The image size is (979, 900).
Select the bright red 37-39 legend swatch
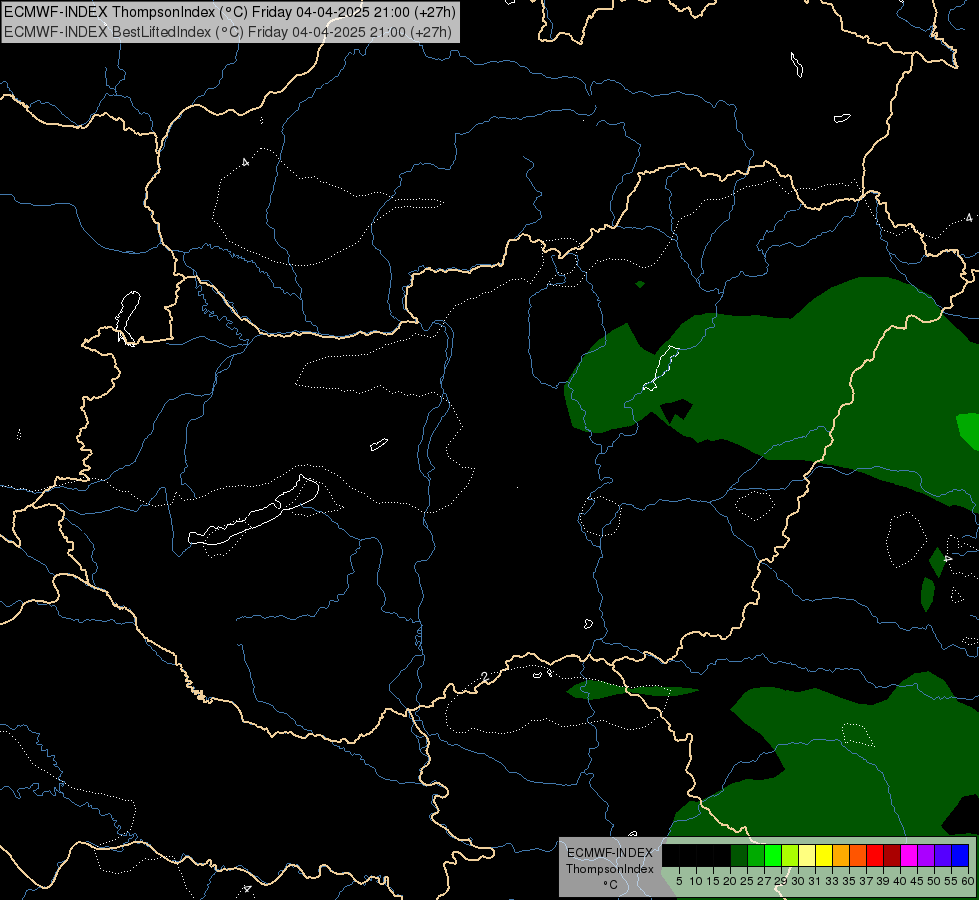[x=875, y=855]
